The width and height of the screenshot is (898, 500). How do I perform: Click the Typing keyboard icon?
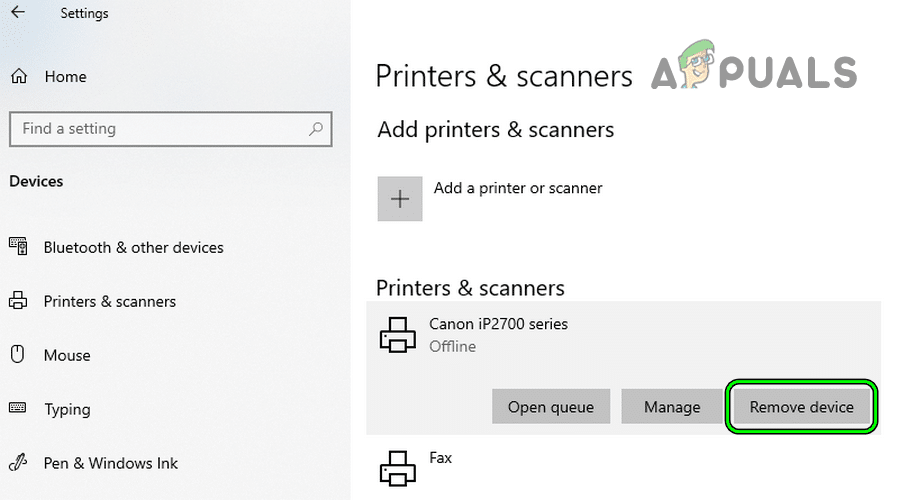coord(18,409)
